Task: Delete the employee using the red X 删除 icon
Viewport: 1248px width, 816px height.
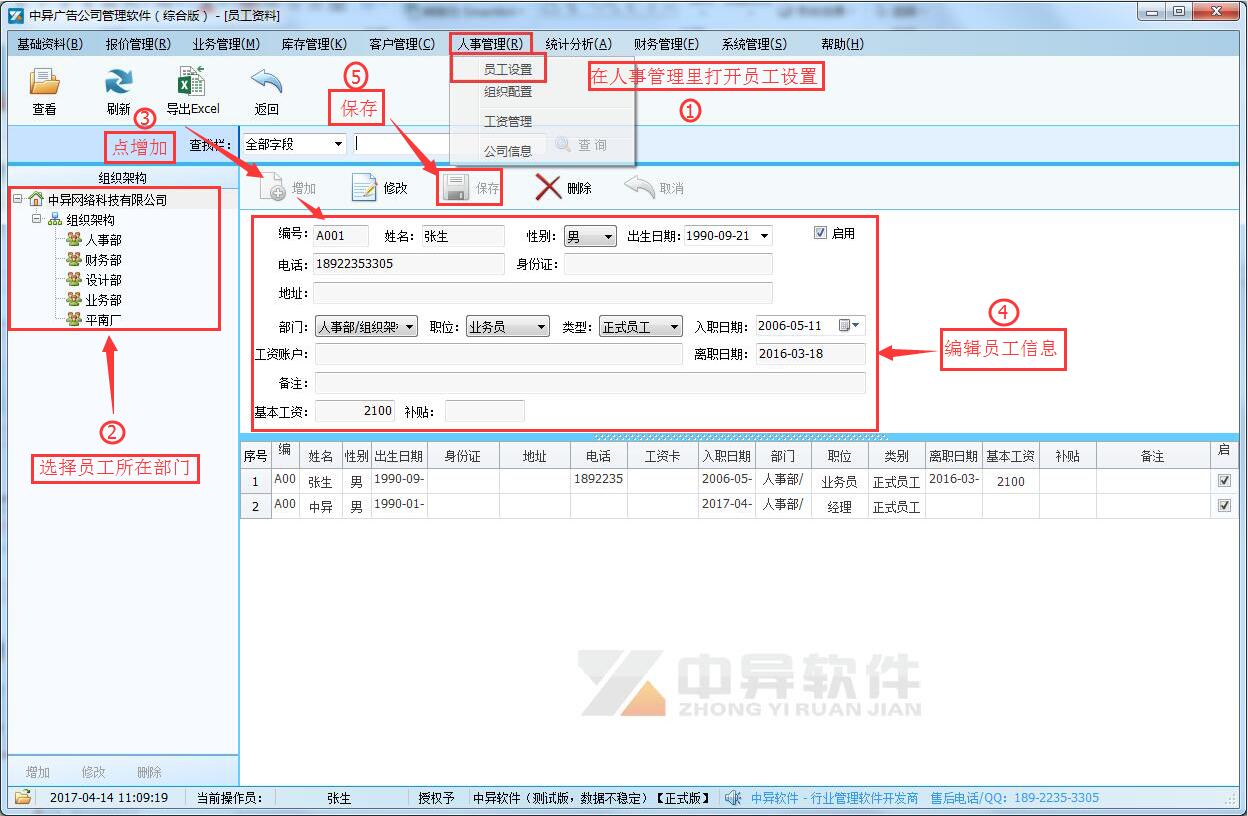Action: 548,187
